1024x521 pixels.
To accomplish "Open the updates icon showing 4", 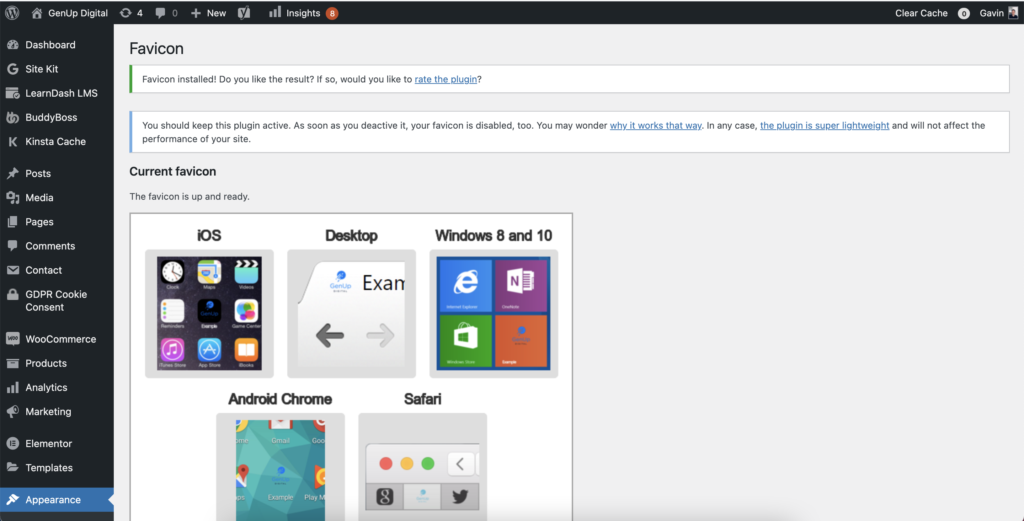I will (125, 13).
